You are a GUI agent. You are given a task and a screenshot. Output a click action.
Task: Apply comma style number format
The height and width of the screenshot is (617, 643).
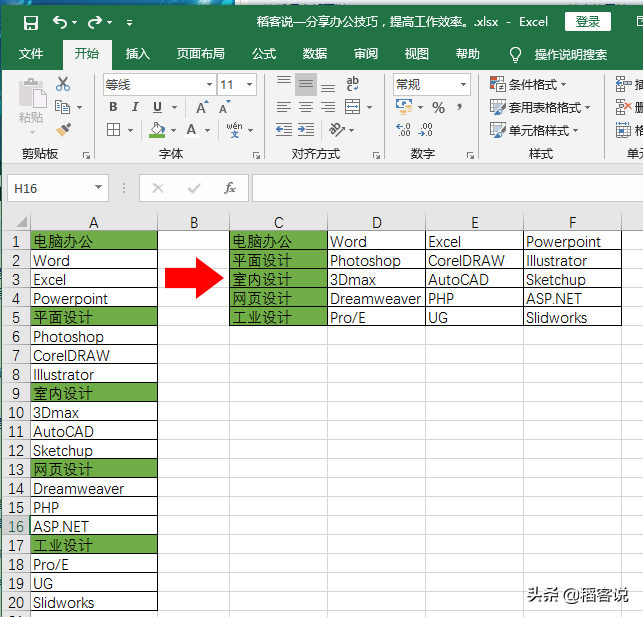coord(459,107)
